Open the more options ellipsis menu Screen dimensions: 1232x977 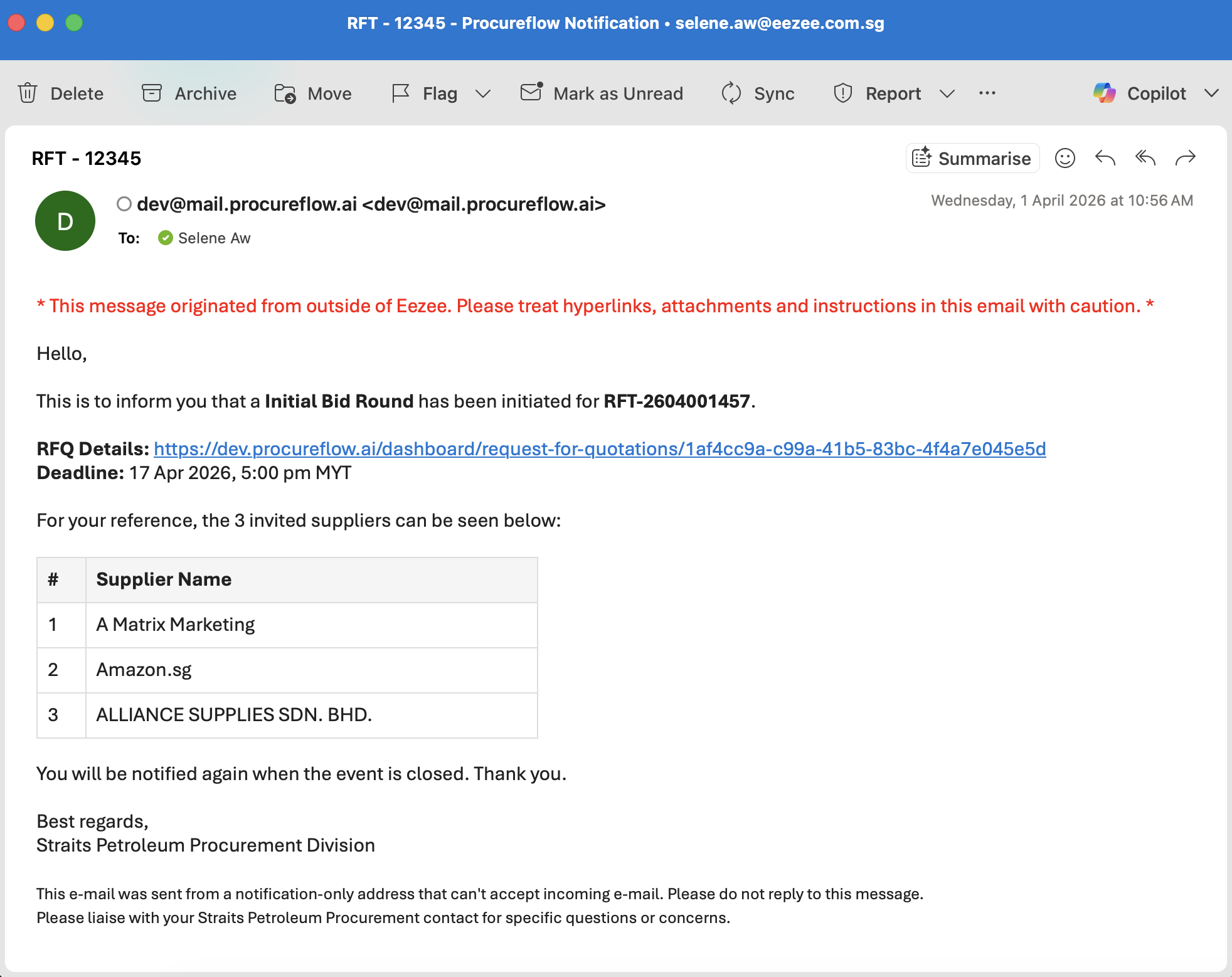pyautogui.click(x=987, y=93)
